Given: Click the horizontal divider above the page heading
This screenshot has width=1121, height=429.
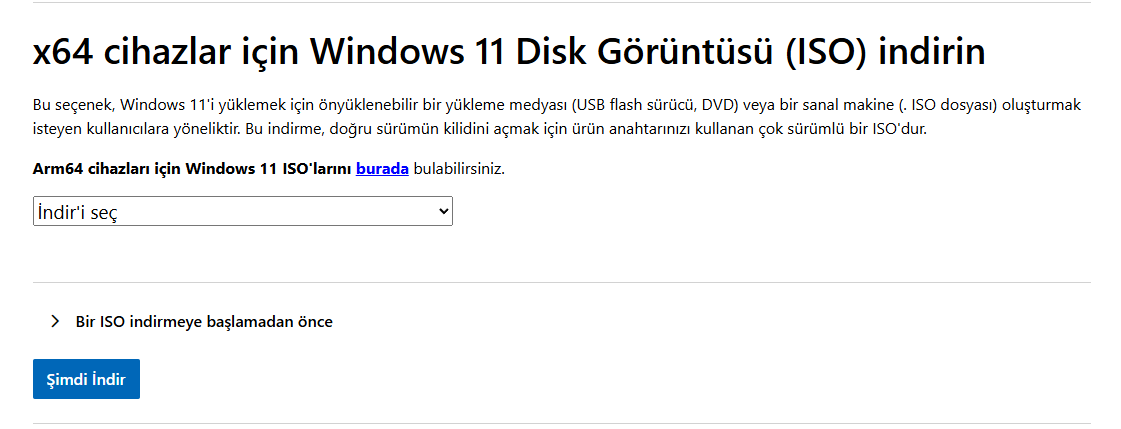Looking at the screenshot, I should pos(562,2).
